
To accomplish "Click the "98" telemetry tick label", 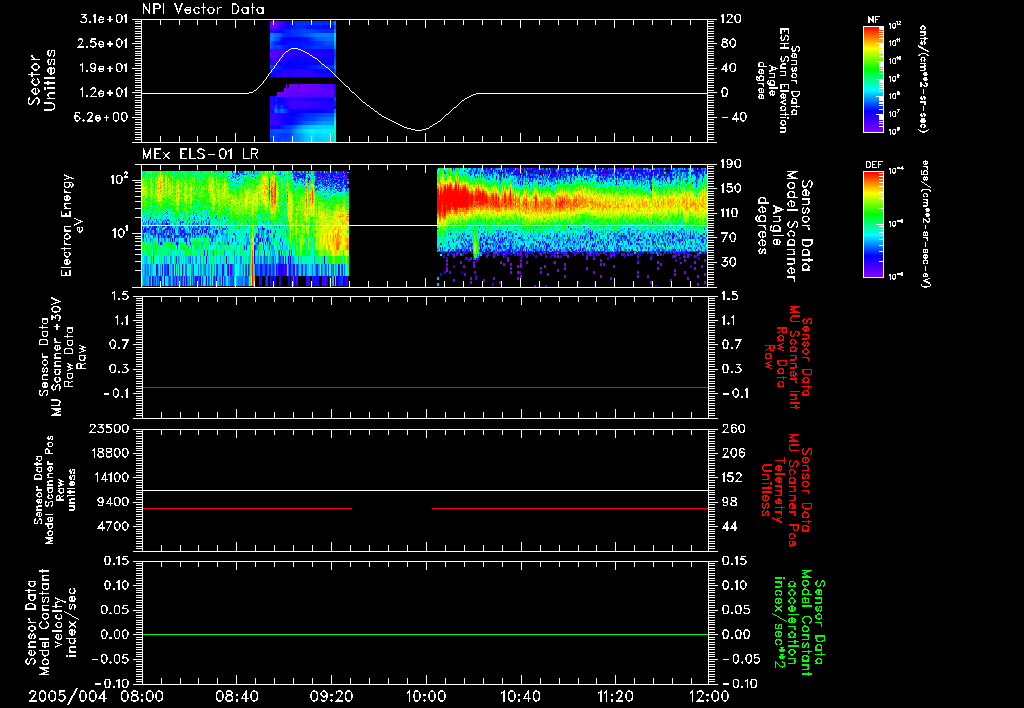I will pos(729,502).
